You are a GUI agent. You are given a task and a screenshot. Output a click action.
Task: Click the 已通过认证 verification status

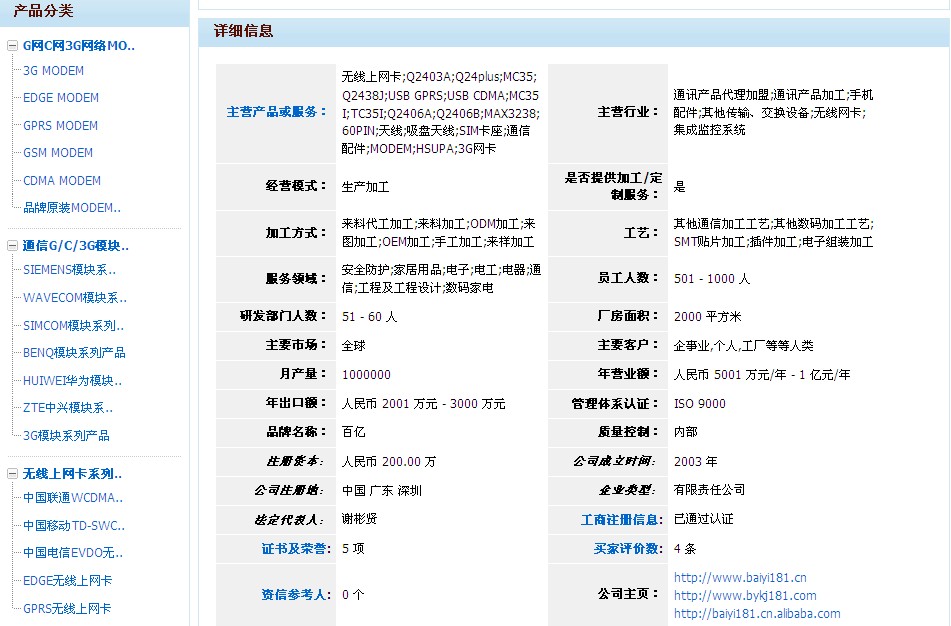(x=704, y=519)
